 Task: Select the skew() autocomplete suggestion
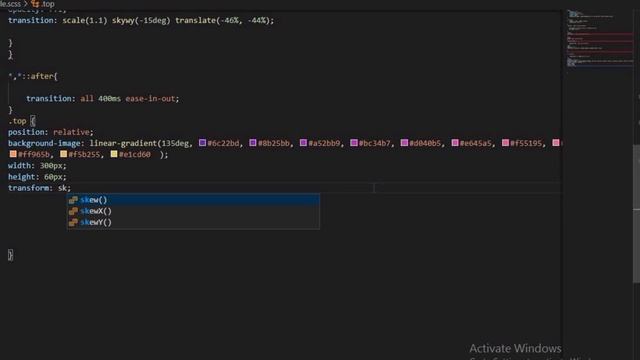coord(193,200)
